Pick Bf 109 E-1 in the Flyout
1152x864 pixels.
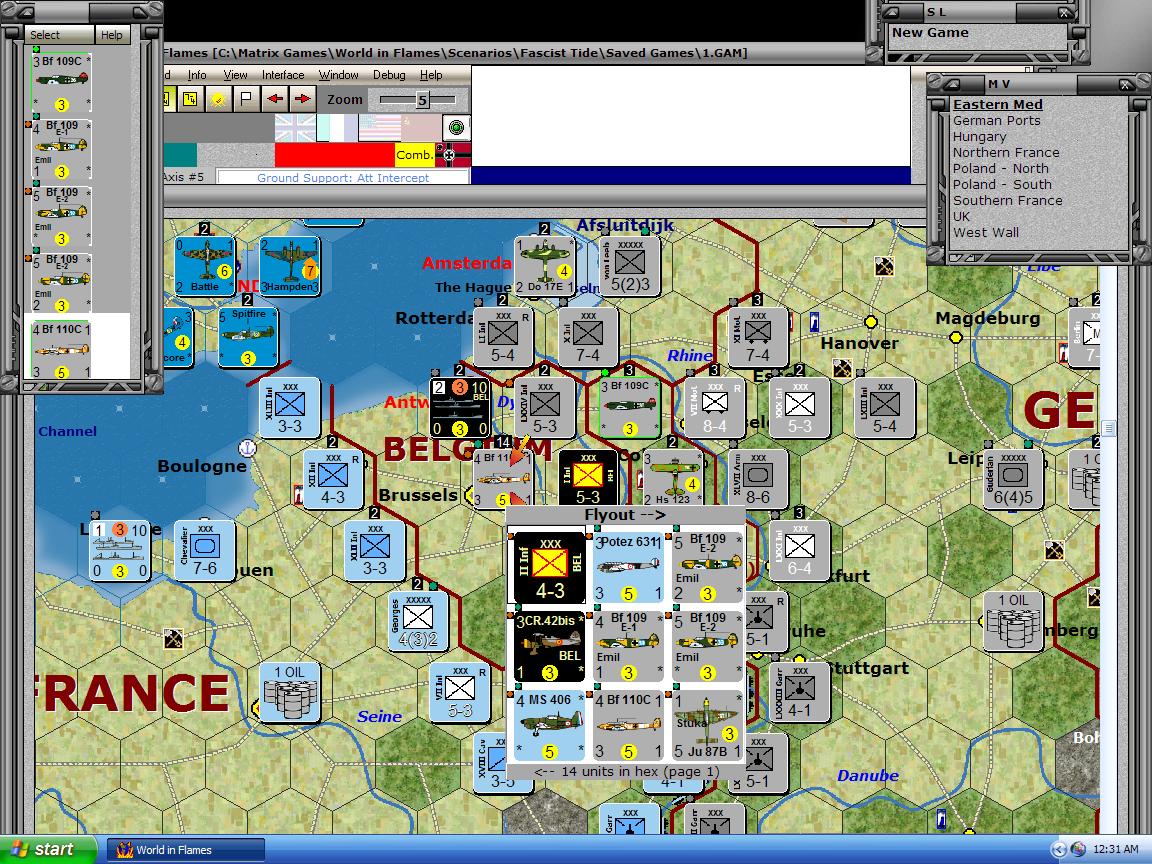628,647
